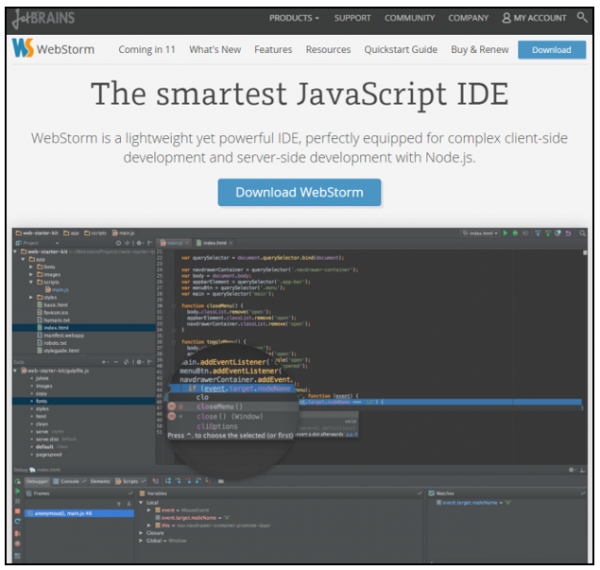600x570 pixels.
Task: Click the green Debug bug icon in IDE toolbar
Action: pyautogui.click(x=515, y=233)
